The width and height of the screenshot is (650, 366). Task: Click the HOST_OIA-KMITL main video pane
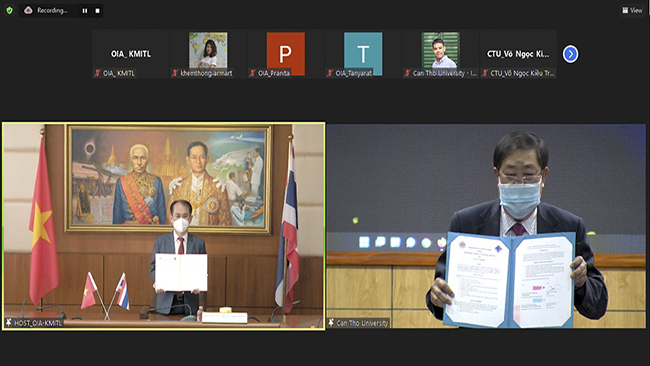(x=164, y=226)
